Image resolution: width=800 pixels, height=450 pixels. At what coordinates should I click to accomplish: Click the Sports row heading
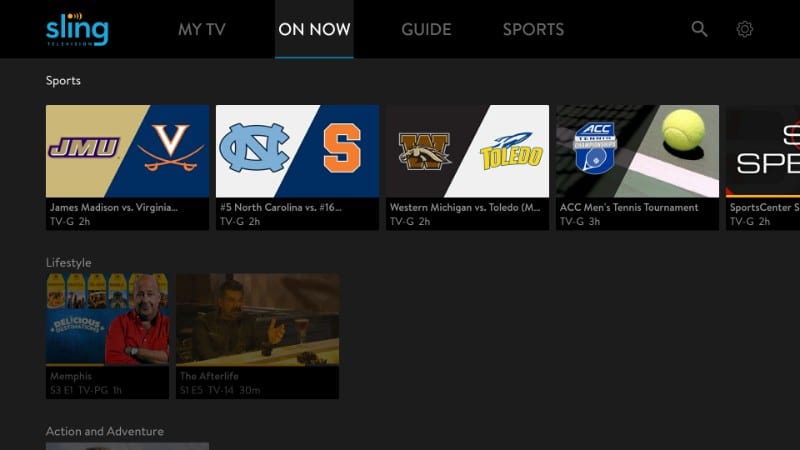click(x=63, y=81)
